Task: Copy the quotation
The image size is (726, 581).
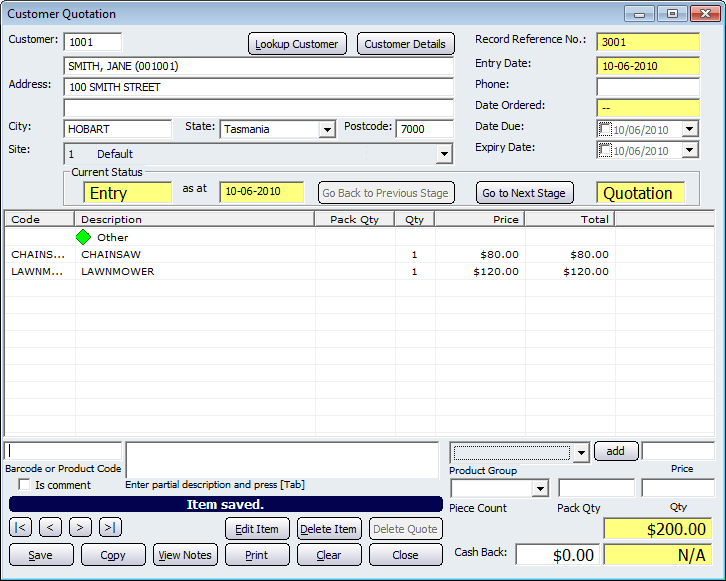Action: pos(113,555)
